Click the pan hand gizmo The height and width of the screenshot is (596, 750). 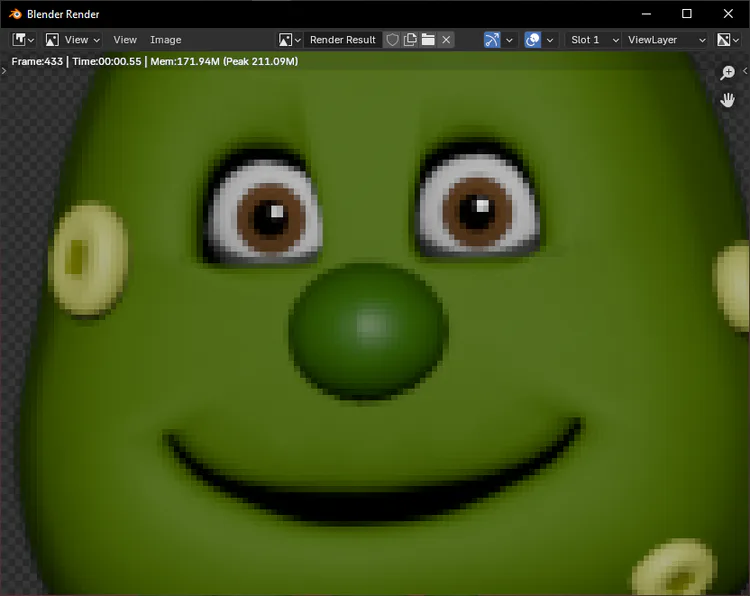pyautogui.click(x=728, y=100)
